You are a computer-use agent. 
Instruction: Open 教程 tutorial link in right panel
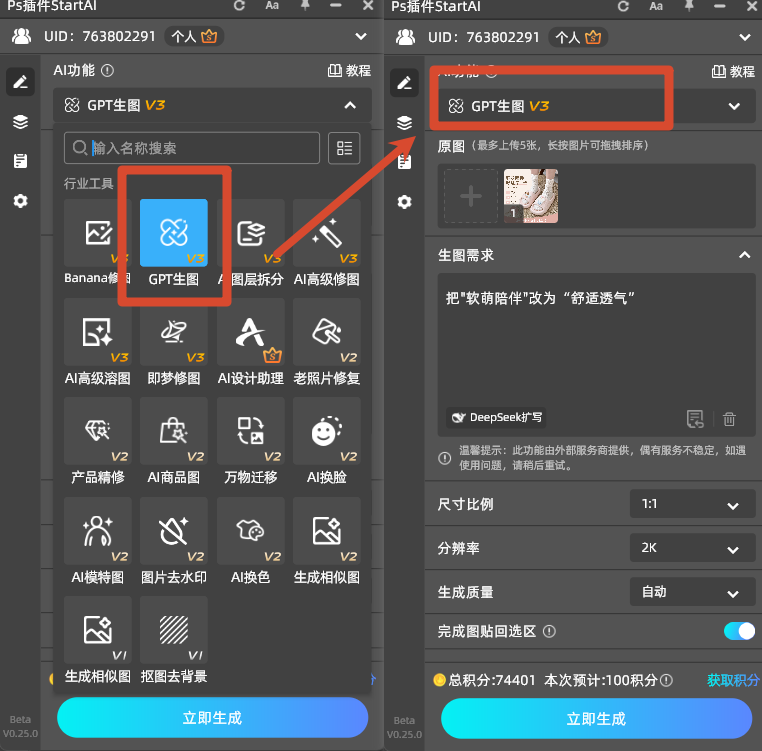(733, 71)
